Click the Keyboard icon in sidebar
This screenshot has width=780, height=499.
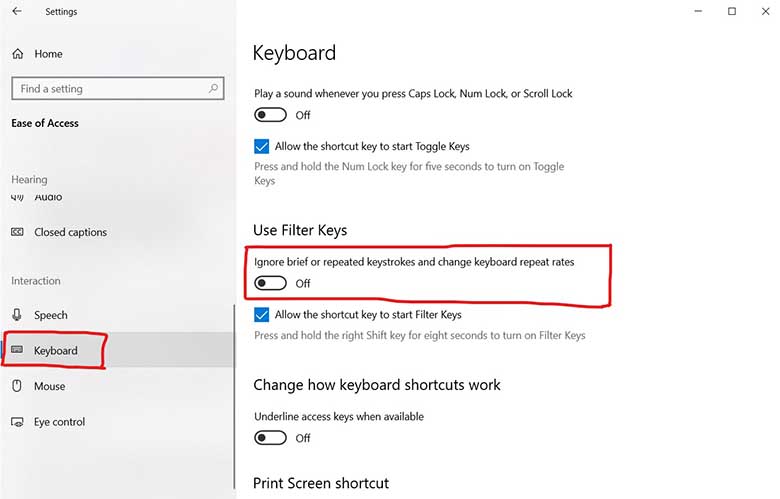[17, 351]
